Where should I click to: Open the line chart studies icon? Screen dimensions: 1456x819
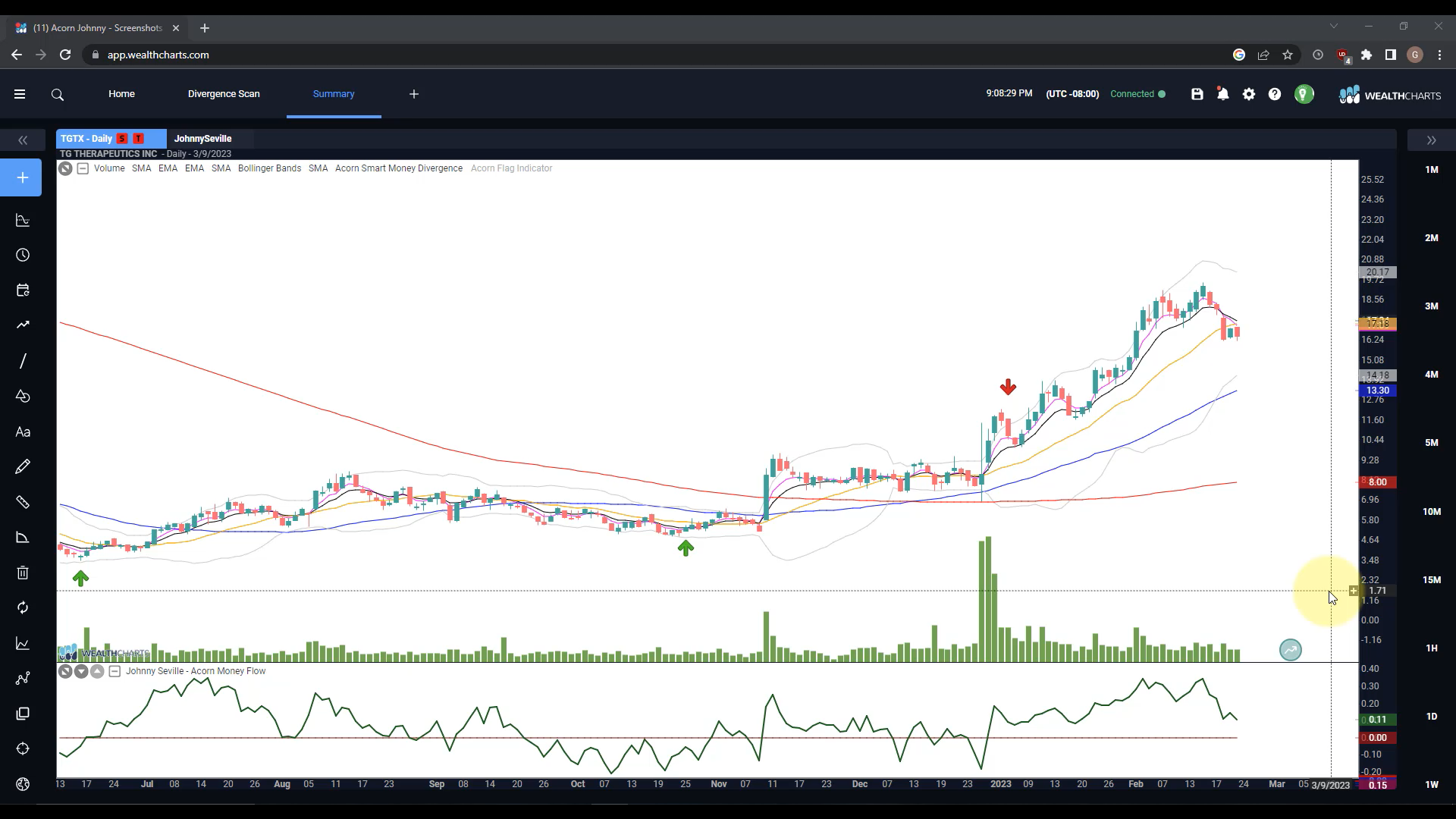click(23, 643)
